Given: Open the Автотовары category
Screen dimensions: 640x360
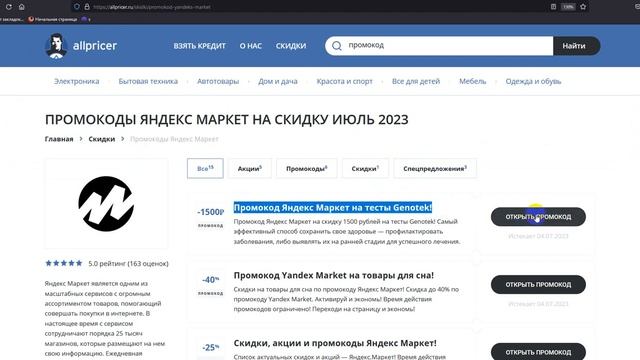Looking at the screenshot, I should click(x=218, y=81).
